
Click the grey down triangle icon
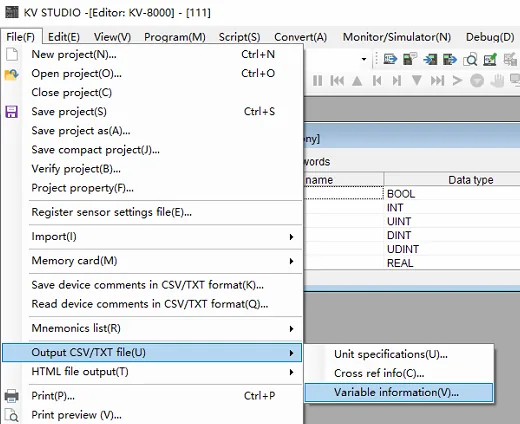click(417, 80)
